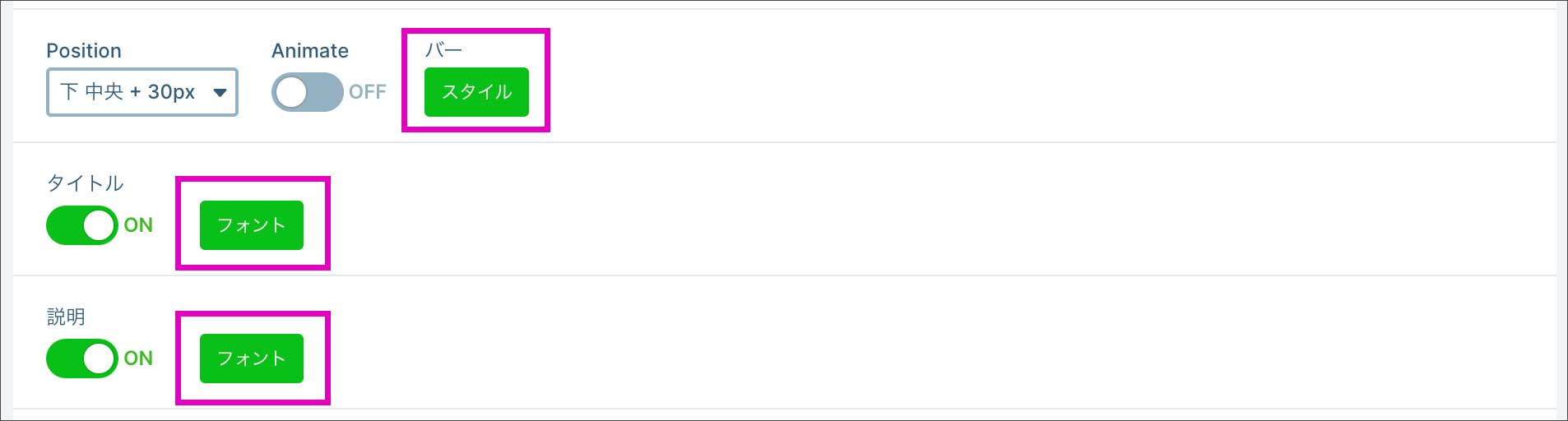Click the Position field label
Viewport: 1568px width, 421px height.
click(84, 51)
